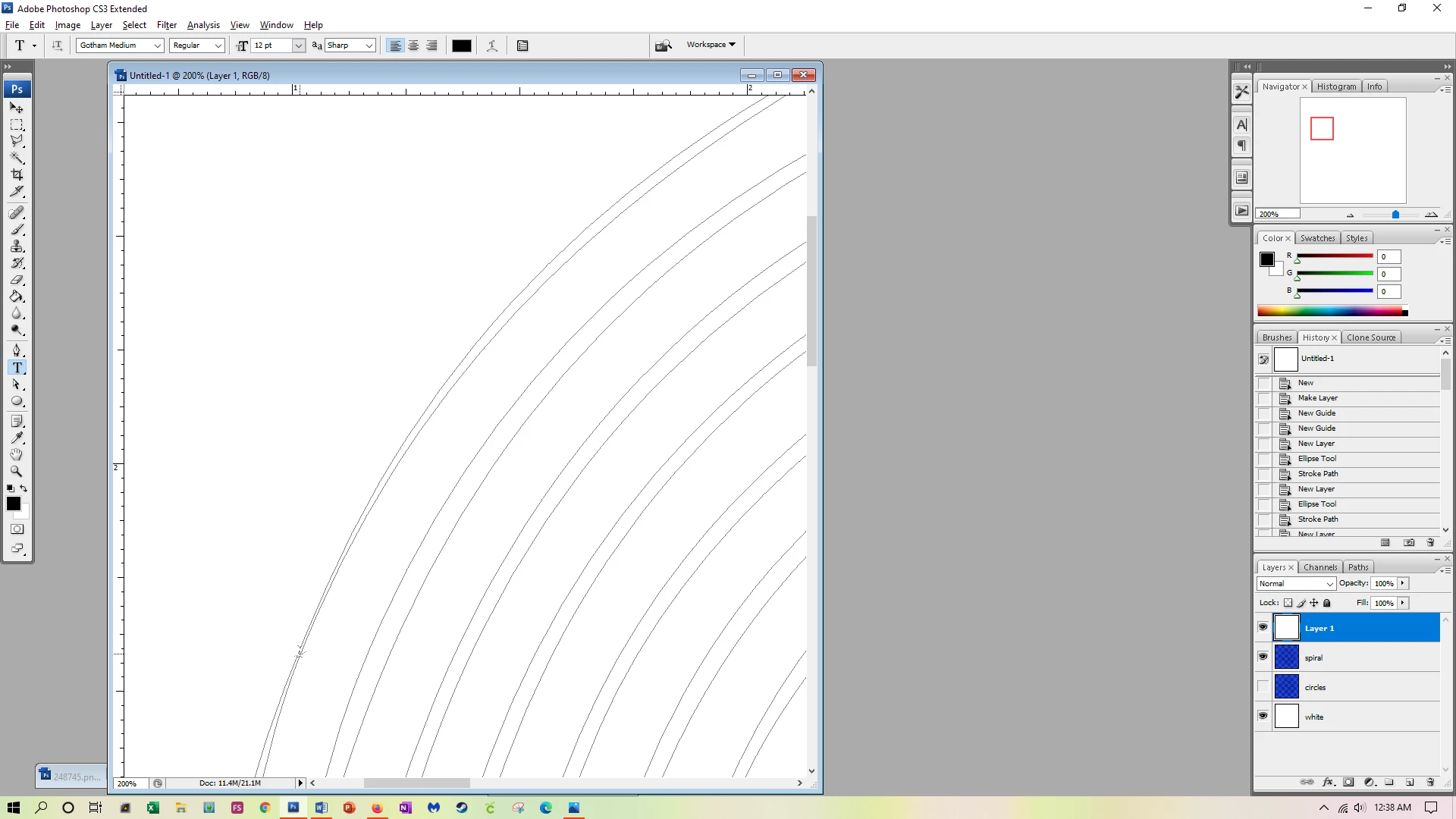Select the Paint Bucket tool
Image resolution: width=1456 pixels, height=819 pixels.
tap(17, 297)
